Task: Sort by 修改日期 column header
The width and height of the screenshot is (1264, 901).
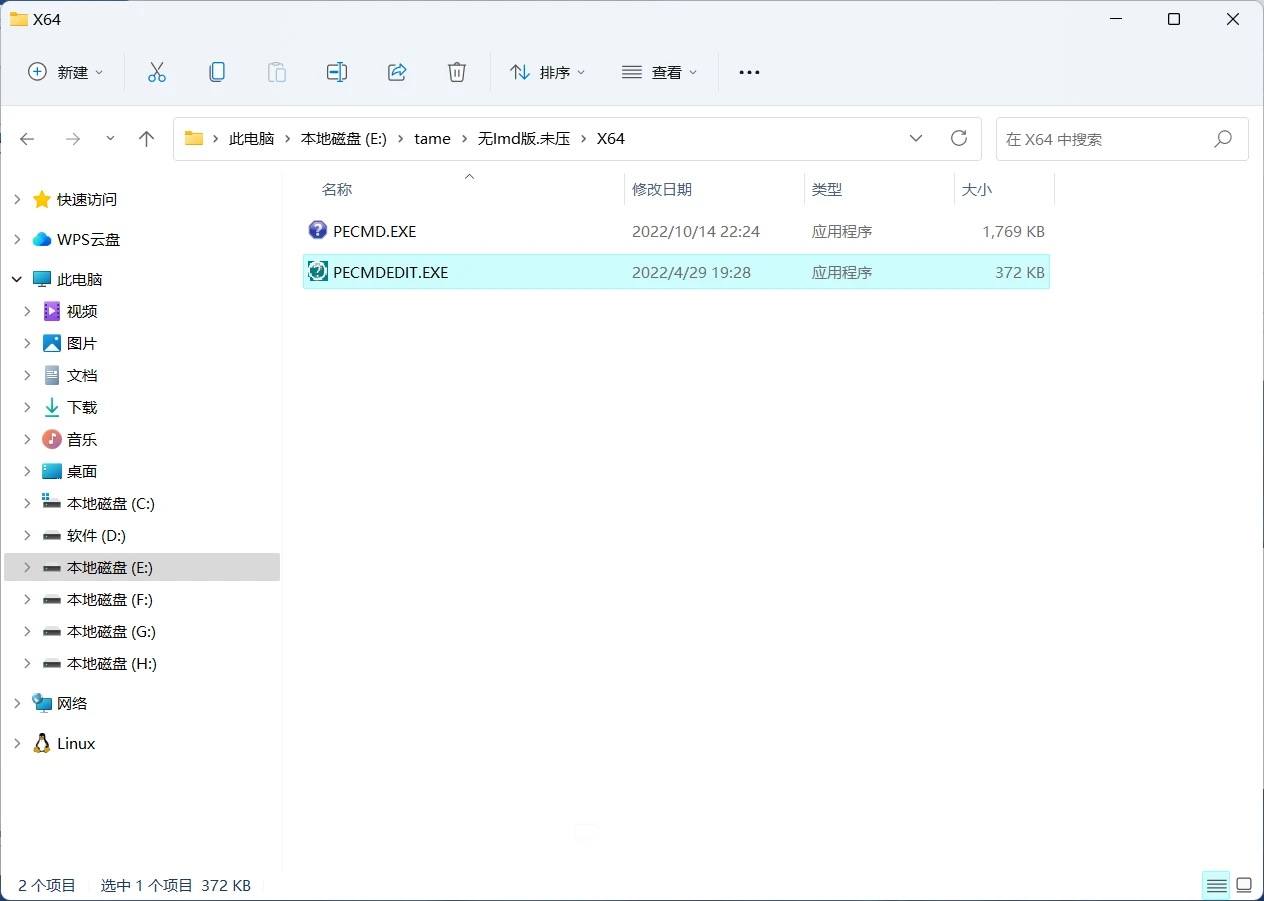Action: pos(662,189)
